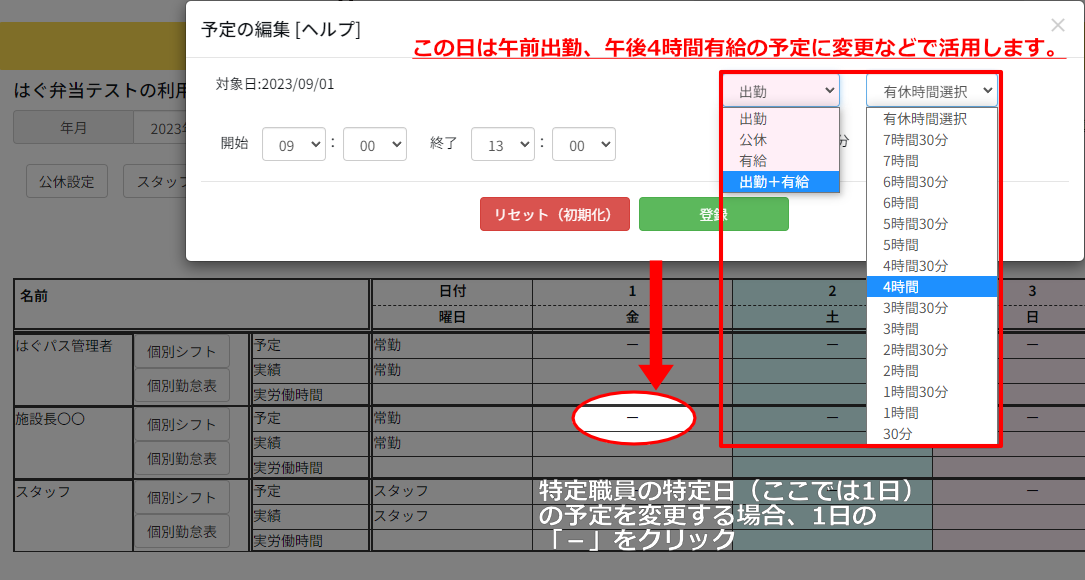Screen dimensions: 1085x580
Task: Expand the 有休時間選択 dropdown
Action: click(x=932, y=91)
